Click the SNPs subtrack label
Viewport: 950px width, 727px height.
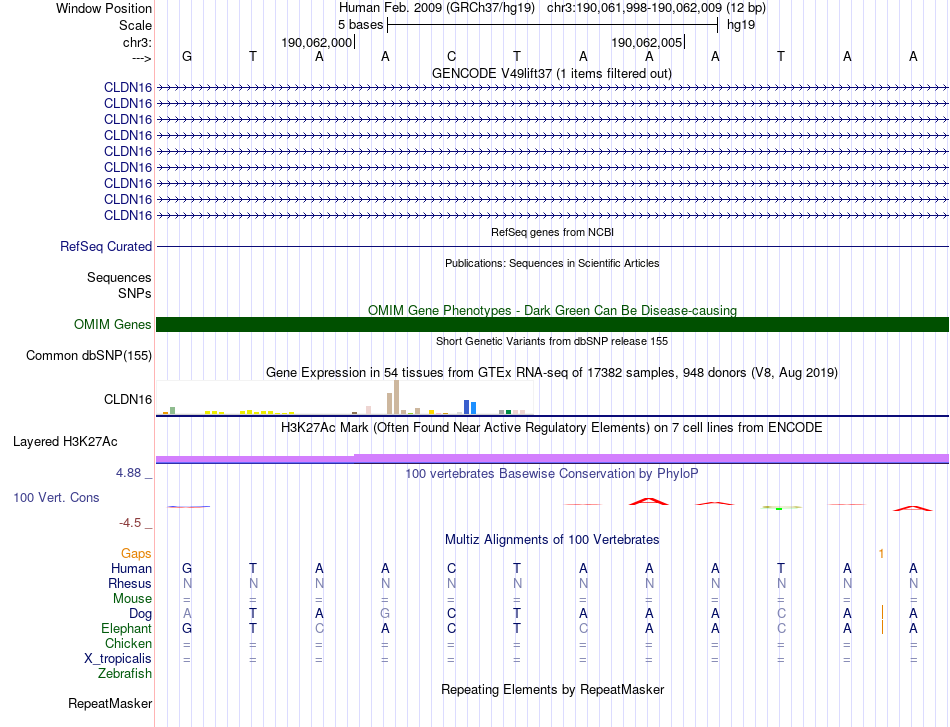(x=135, y=293)
